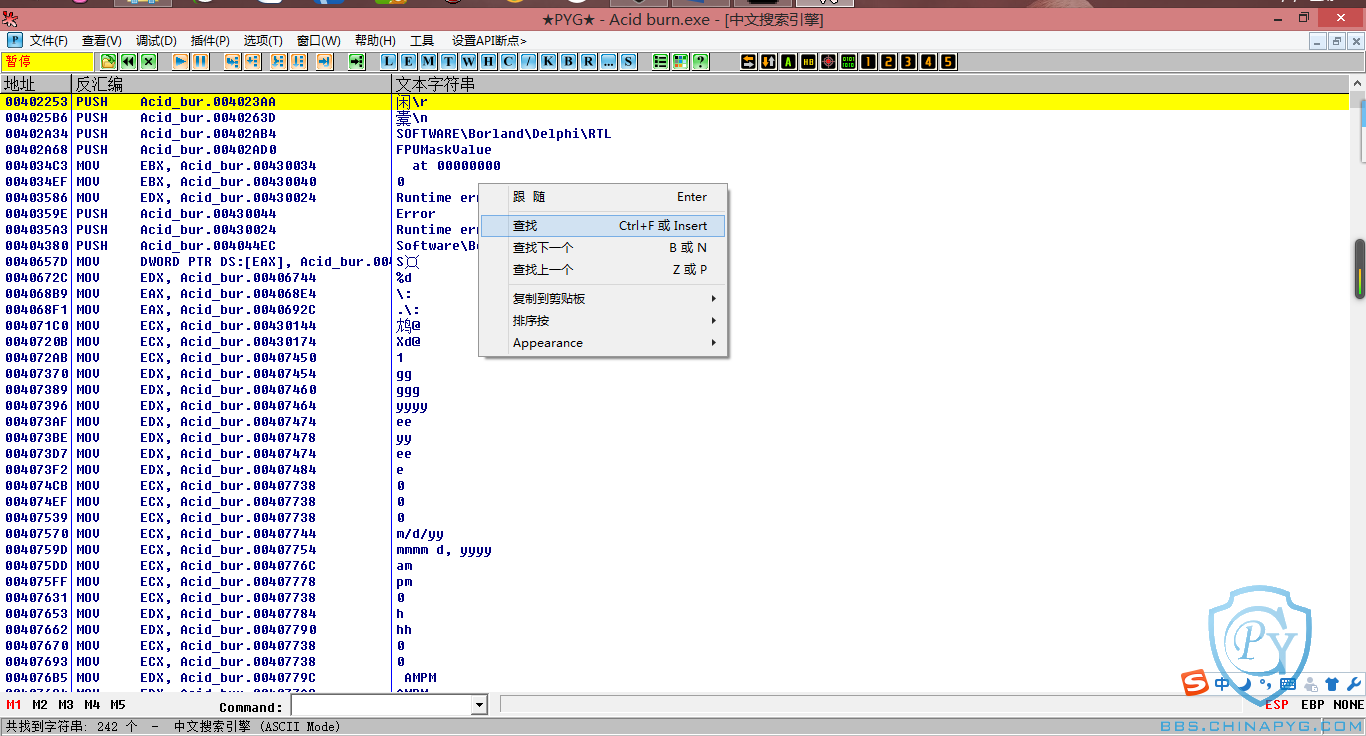Click the green Options list icon
The image size is (1366, 736).
tap(661, 61)
